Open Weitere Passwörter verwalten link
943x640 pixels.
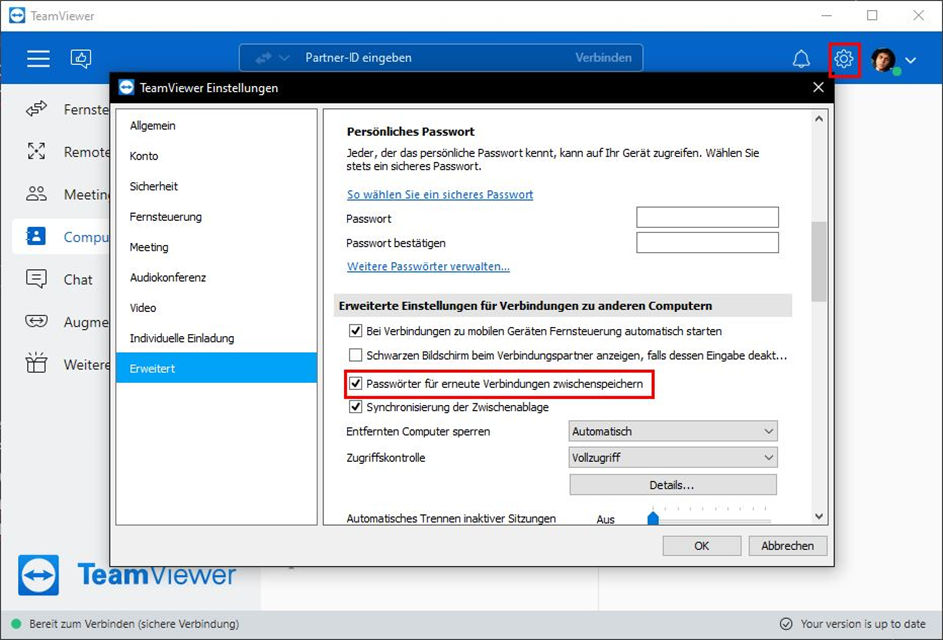tap(428, 266)
